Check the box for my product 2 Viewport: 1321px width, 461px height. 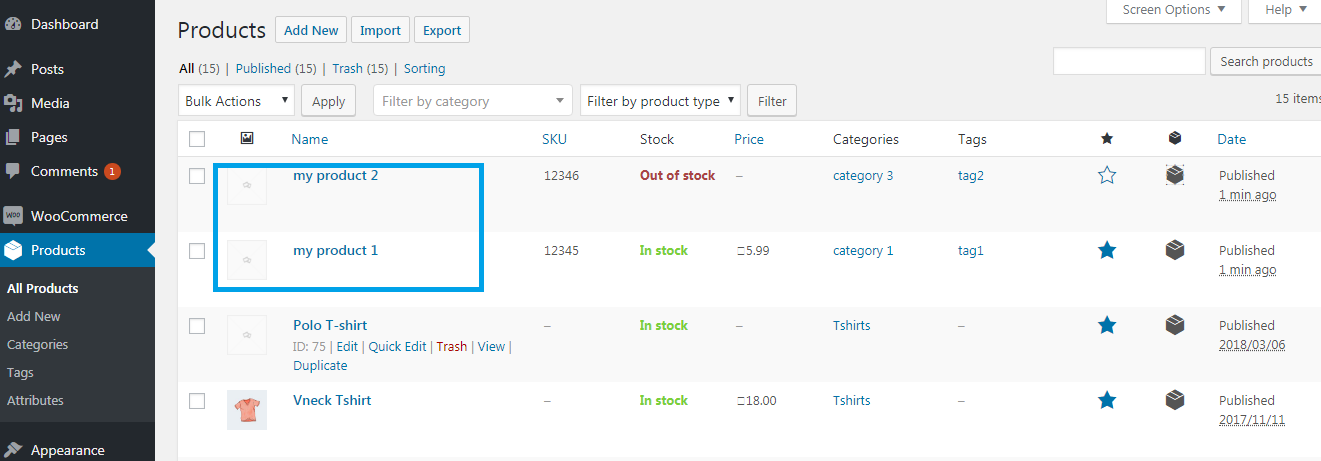[x=197, y=176]
